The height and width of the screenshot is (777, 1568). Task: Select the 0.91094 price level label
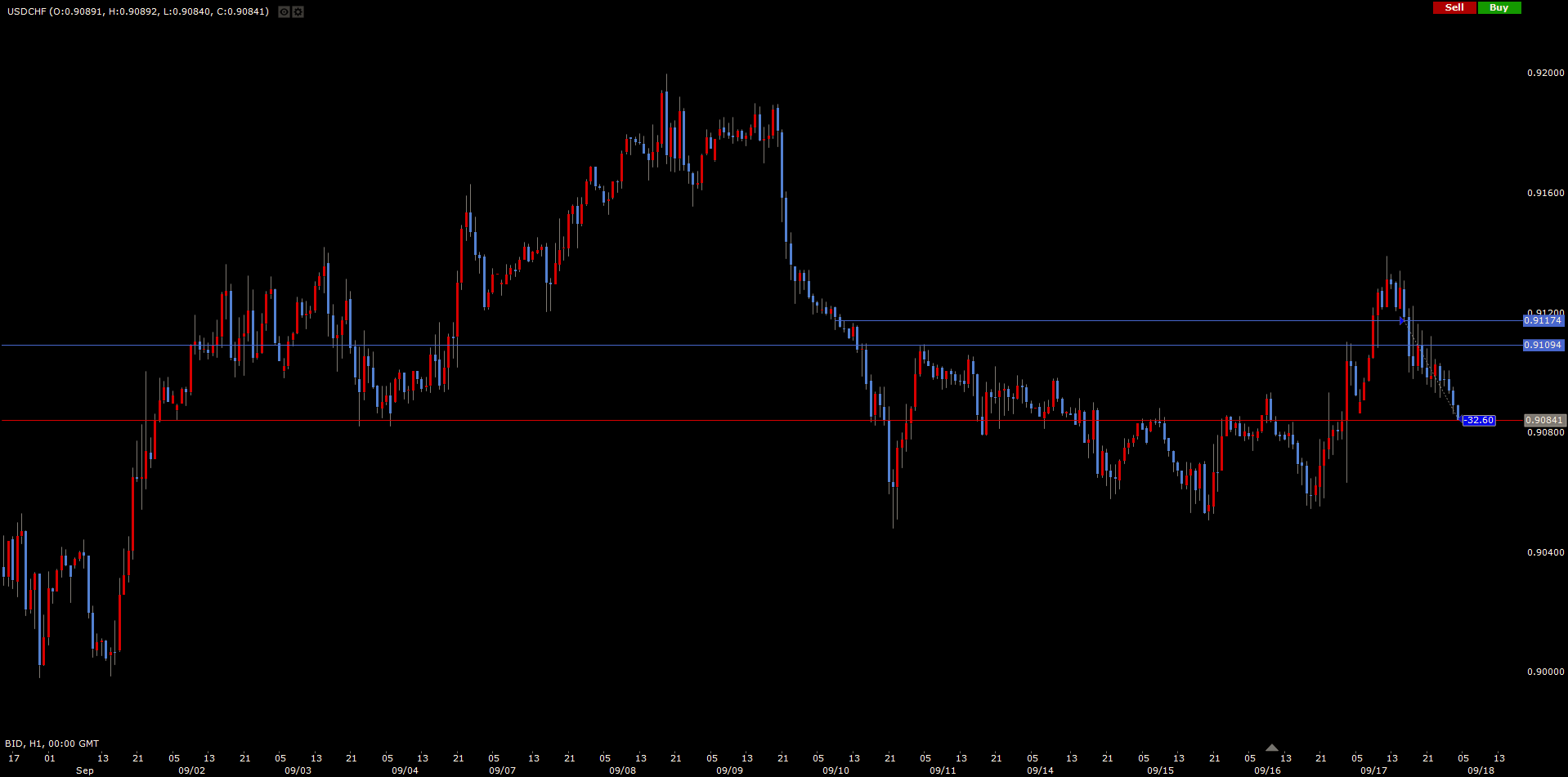[x=1543, y=346]
